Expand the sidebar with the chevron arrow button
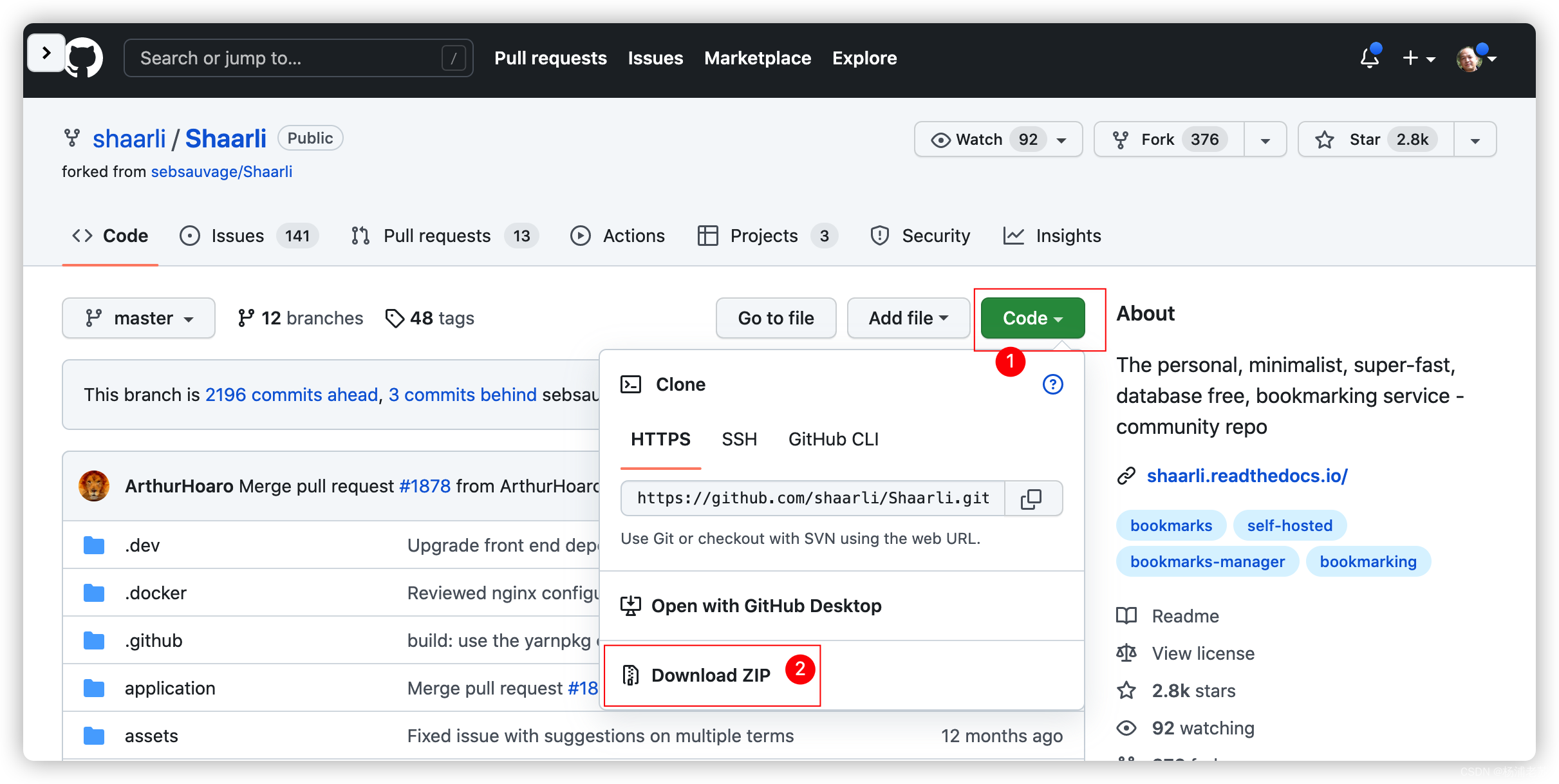Viewport: 1559px width, 784px height. click(x=46, y=53)
